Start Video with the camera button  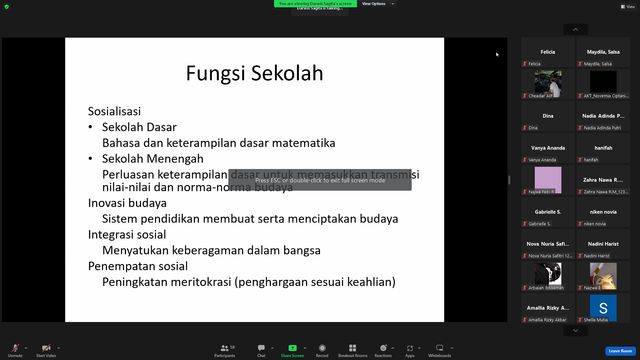click(x=46, y=350)
